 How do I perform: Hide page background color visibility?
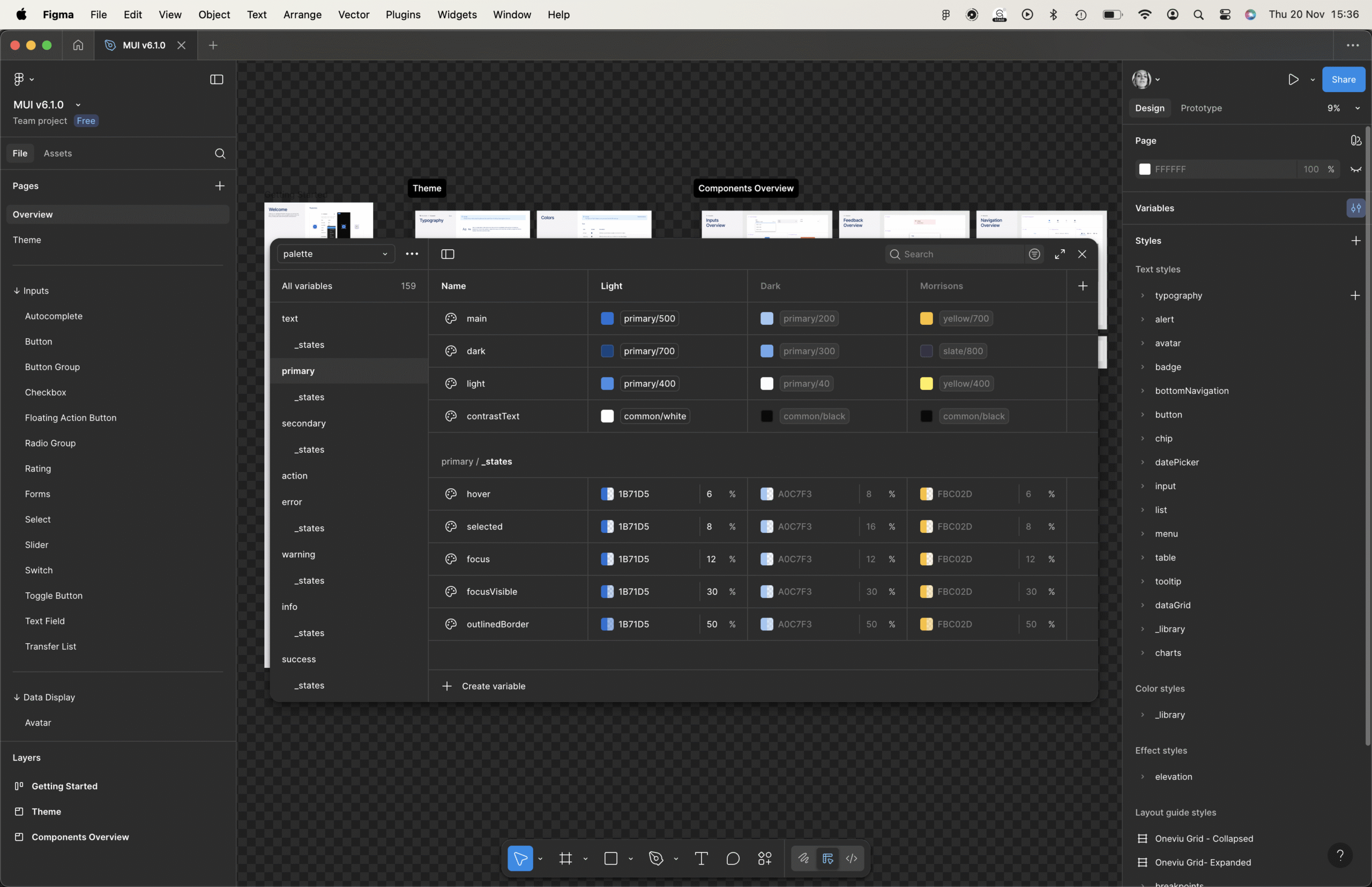tap(1355, 169)
